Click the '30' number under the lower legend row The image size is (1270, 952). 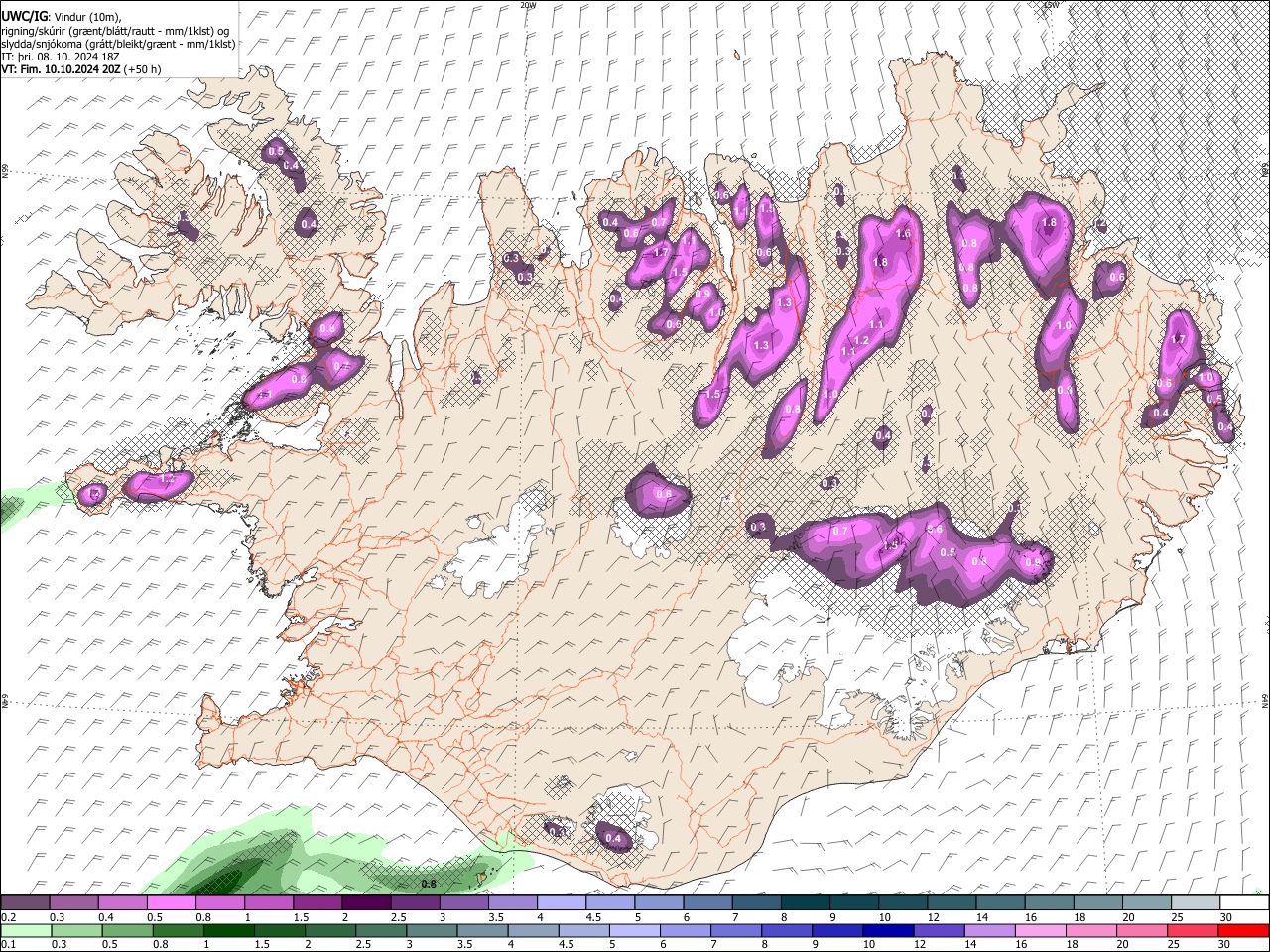click(1225, 945)
